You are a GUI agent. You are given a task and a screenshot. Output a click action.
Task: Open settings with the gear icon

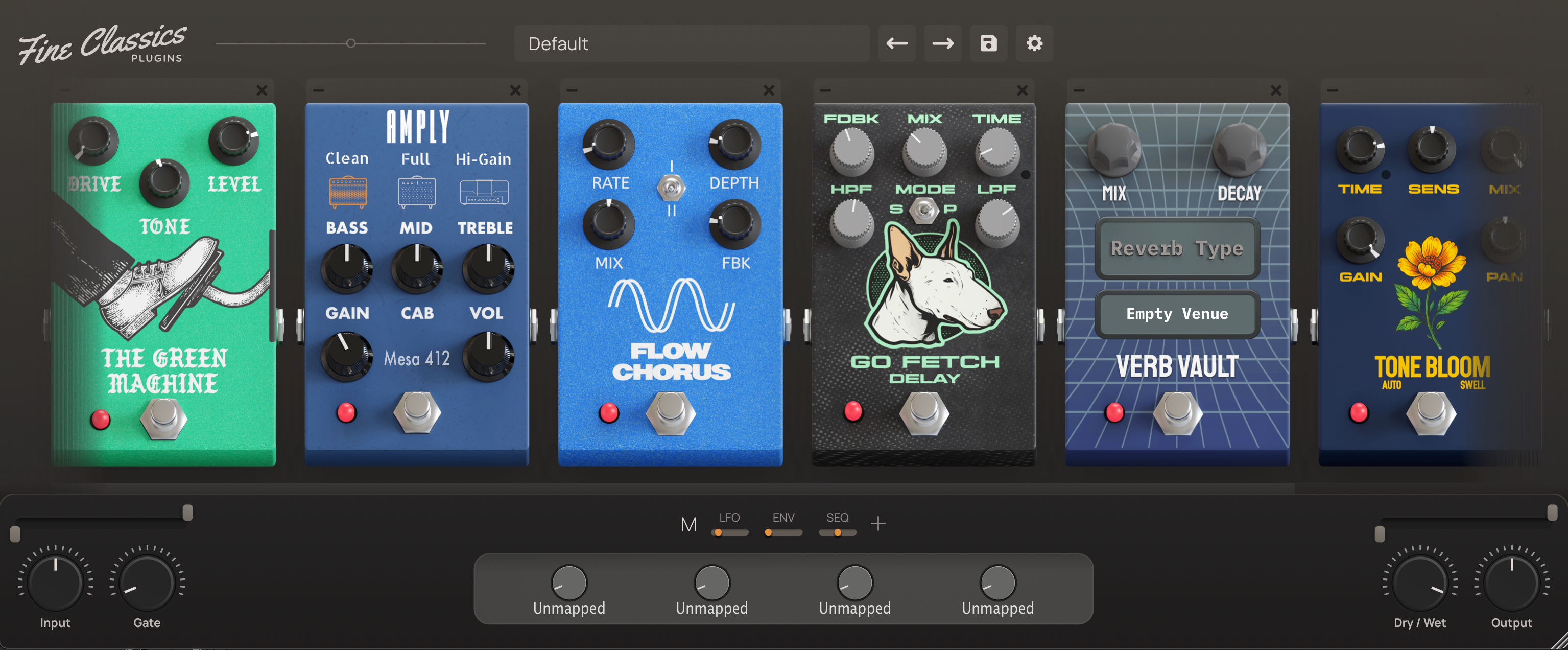pos(1034,43)
